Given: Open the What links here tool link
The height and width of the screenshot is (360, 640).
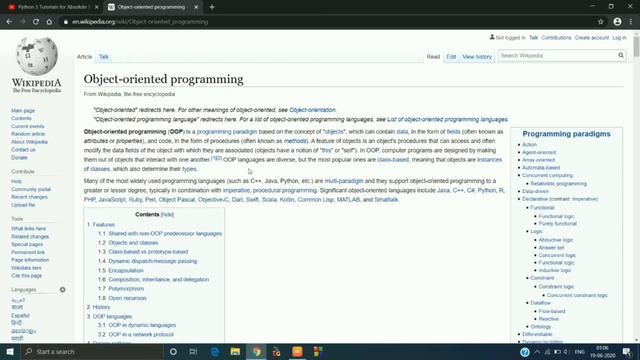Looking at the screenshot, I should tap(28, 229).
